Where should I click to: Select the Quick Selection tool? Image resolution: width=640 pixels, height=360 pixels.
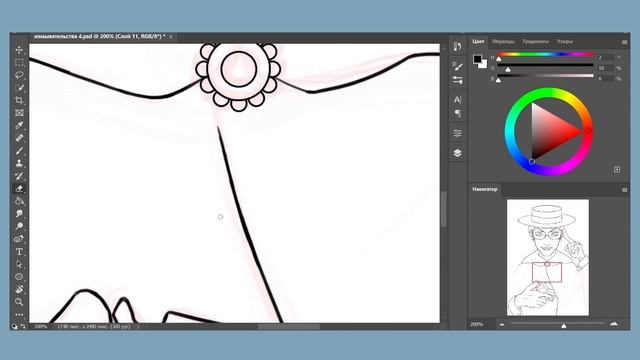(x=19, y=88)
